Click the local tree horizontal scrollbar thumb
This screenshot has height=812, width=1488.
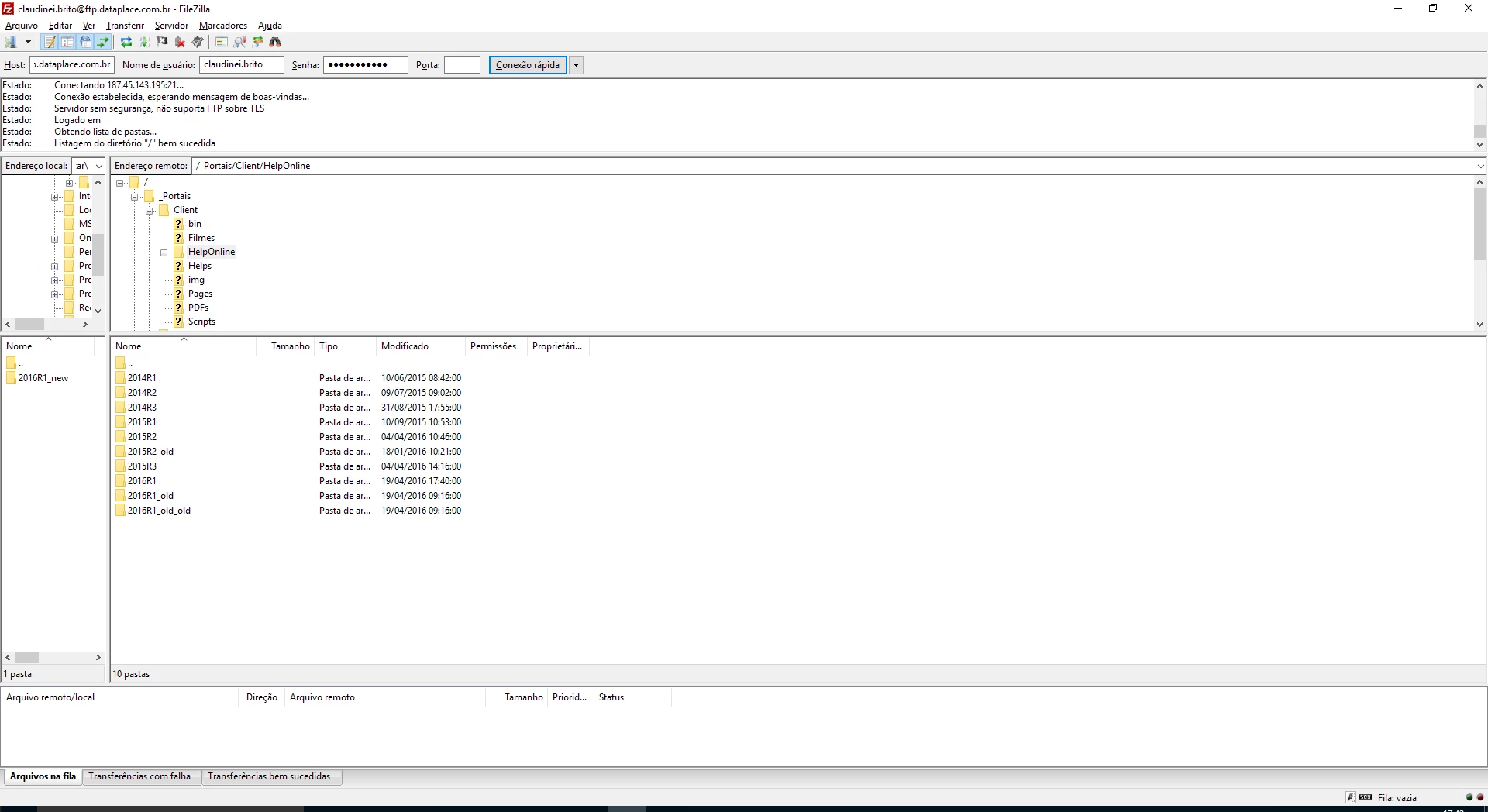[29, 325]
